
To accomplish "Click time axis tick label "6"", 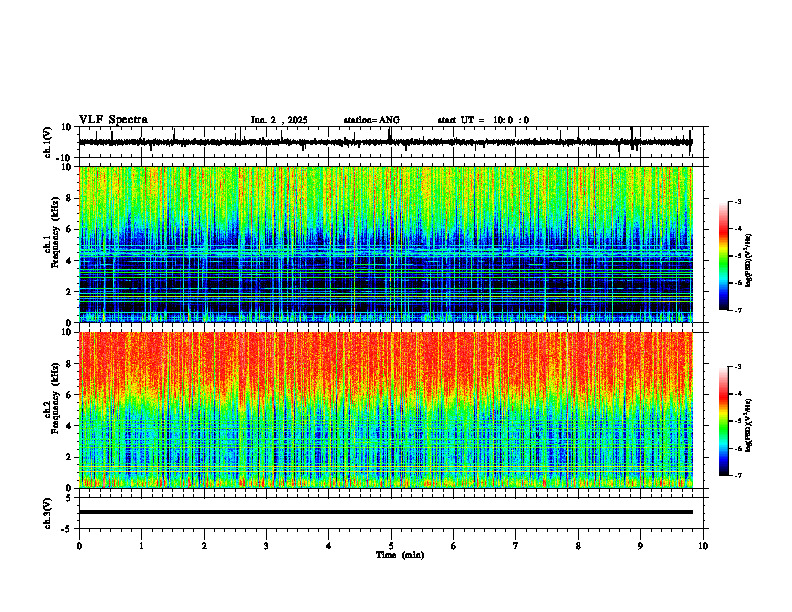I will point(454,546).
